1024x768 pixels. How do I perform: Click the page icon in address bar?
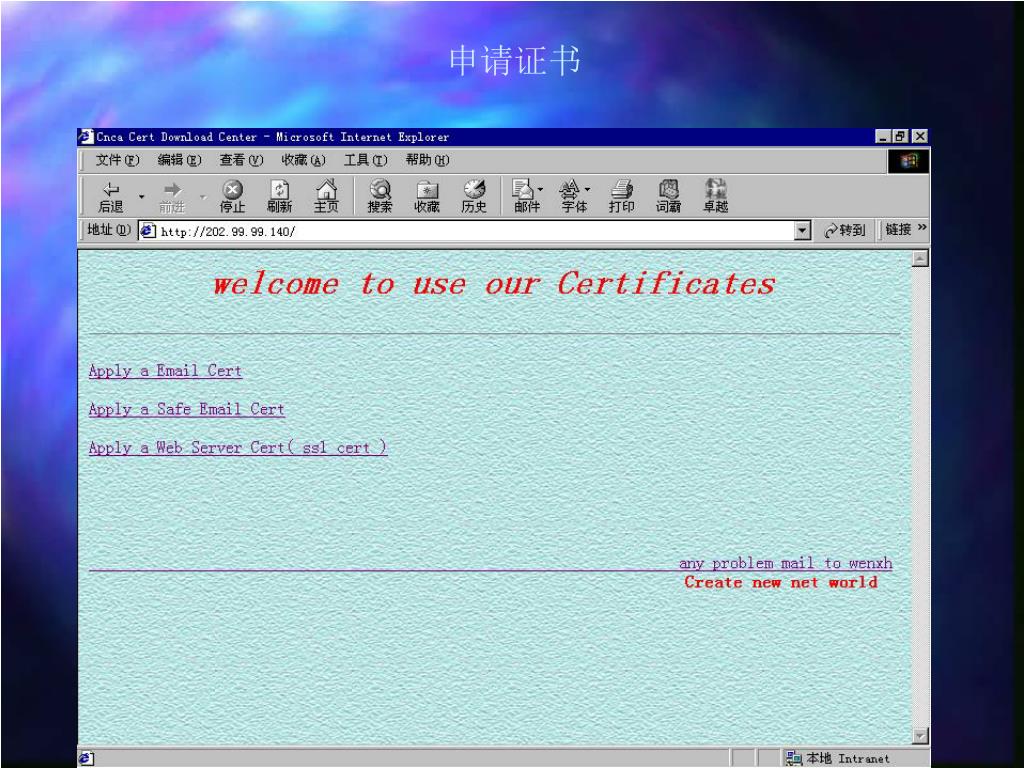(x=148, y=231)
